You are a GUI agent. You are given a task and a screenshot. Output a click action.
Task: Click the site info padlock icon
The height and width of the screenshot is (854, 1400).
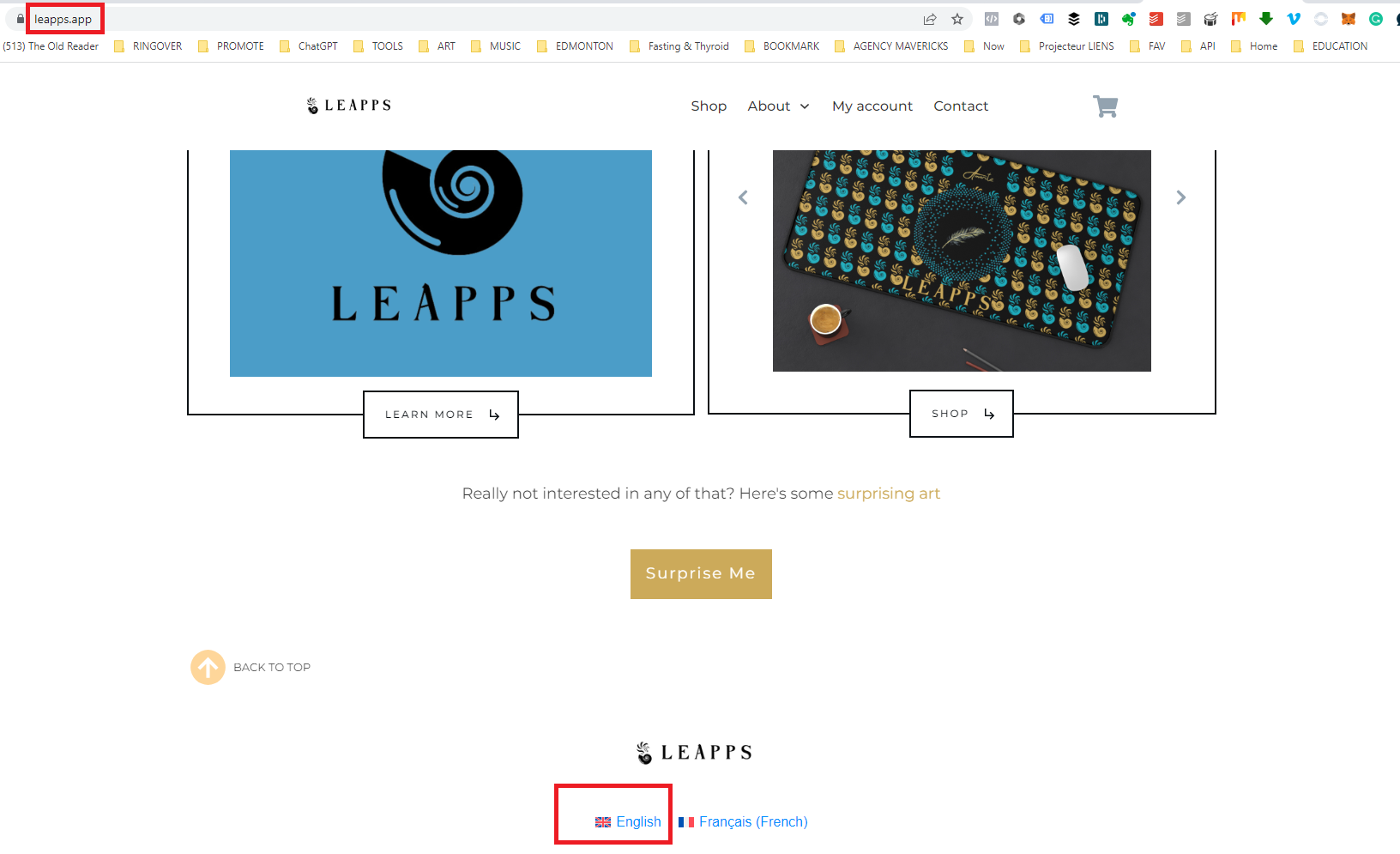tap(21, 19)
